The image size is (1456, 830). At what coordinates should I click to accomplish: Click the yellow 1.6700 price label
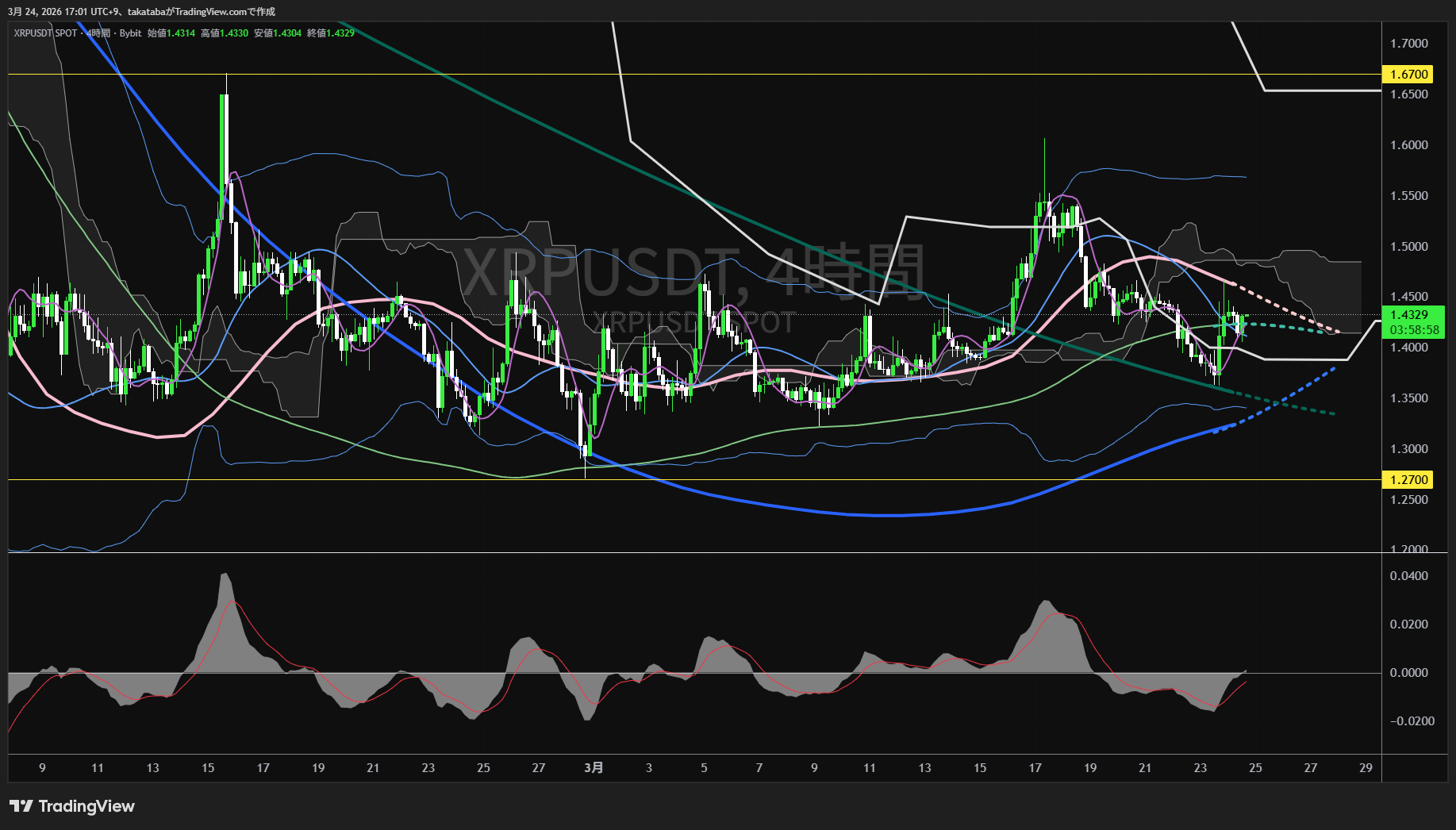[x=1408, y=75]
